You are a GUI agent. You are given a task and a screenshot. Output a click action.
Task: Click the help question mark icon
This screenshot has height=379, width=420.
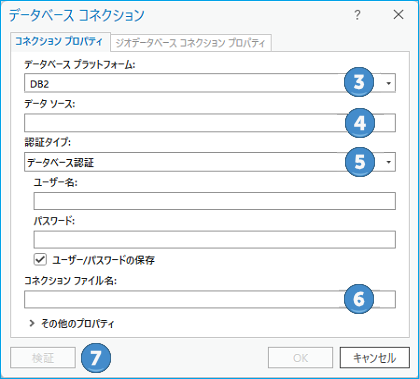[357, 15]
